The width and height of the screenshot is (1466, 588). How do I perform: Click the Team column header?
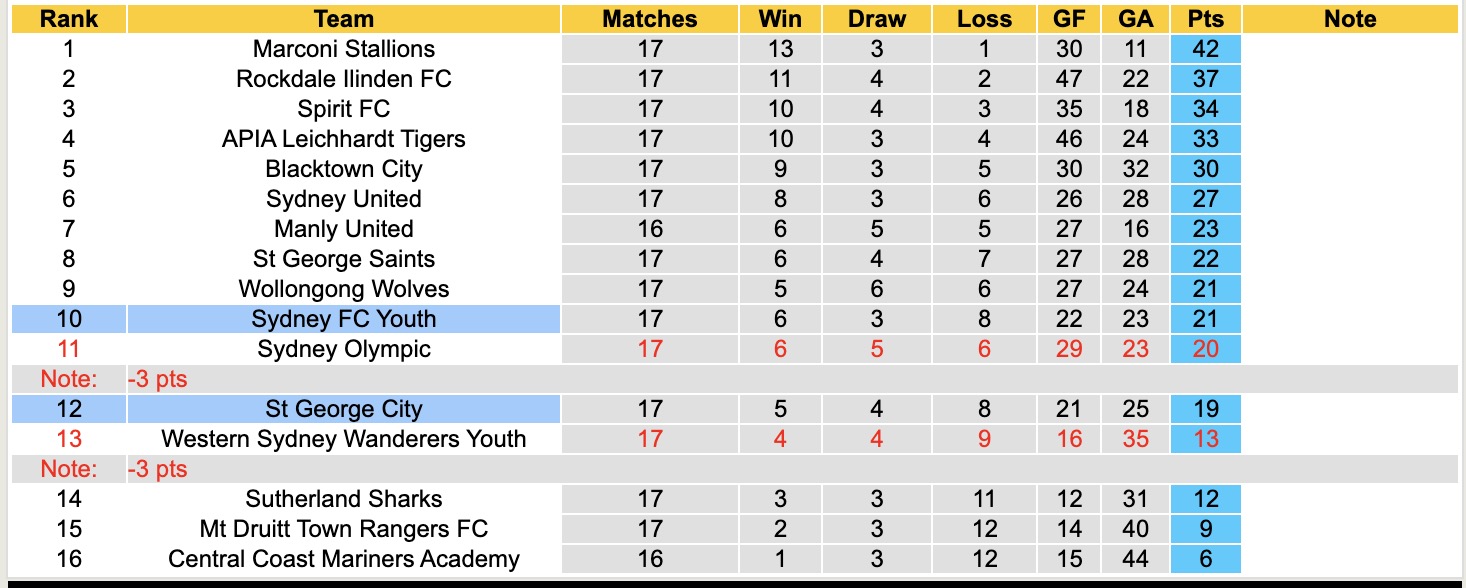[343, 19]
